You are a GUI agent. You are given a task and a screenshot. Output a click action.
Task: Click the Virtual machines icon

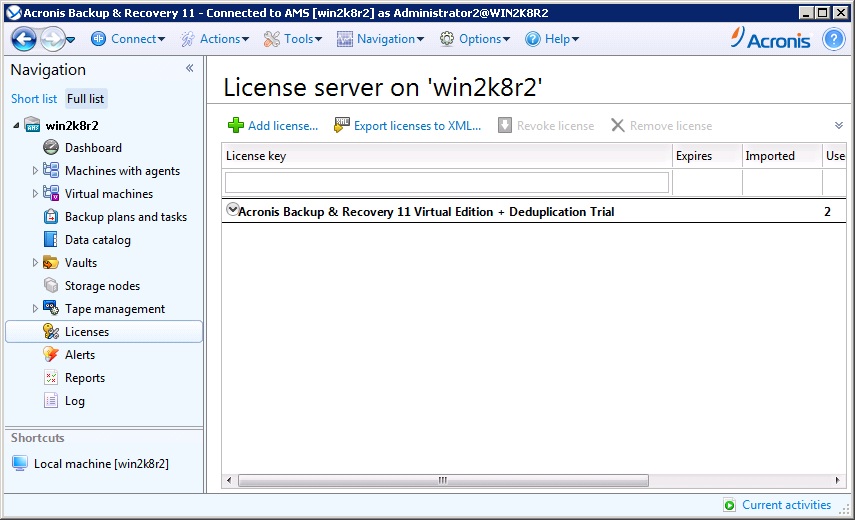point(51,193)
